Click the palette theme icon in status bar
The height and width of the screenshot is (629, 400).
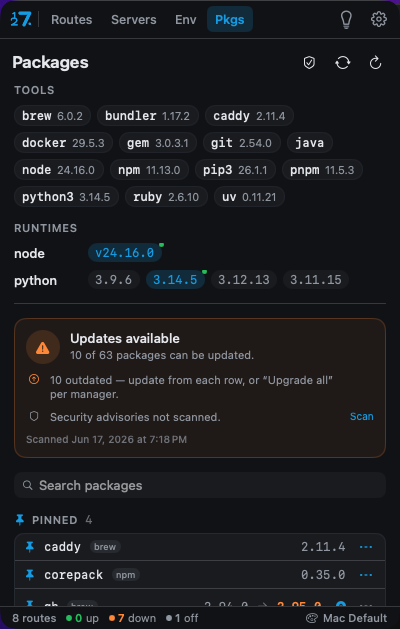click(312, 618)
